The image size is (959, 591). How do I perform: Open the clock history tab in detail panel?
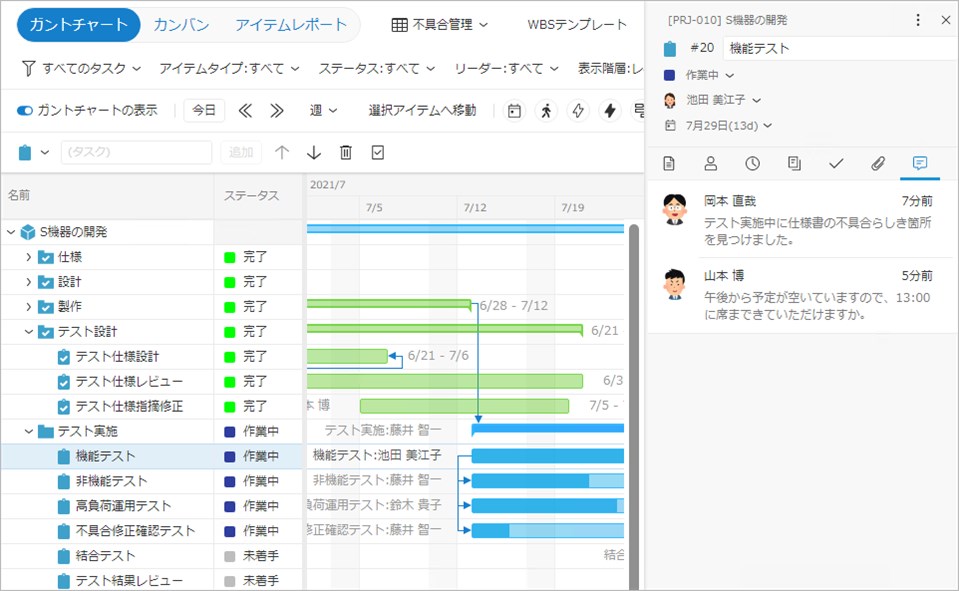coord(752,163)
